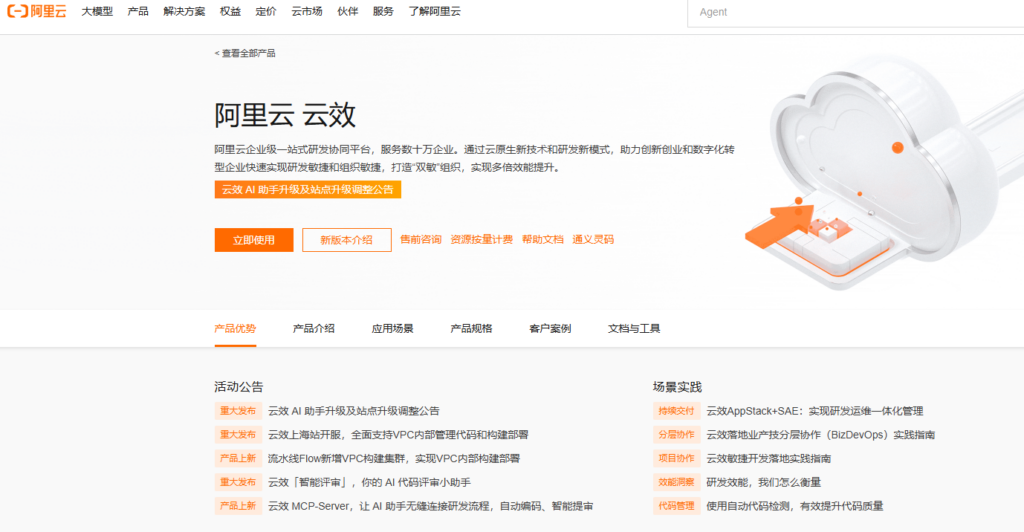Open announcement 云效 AI 助手升级及站点升级调整公告

[x=354, y=411]
